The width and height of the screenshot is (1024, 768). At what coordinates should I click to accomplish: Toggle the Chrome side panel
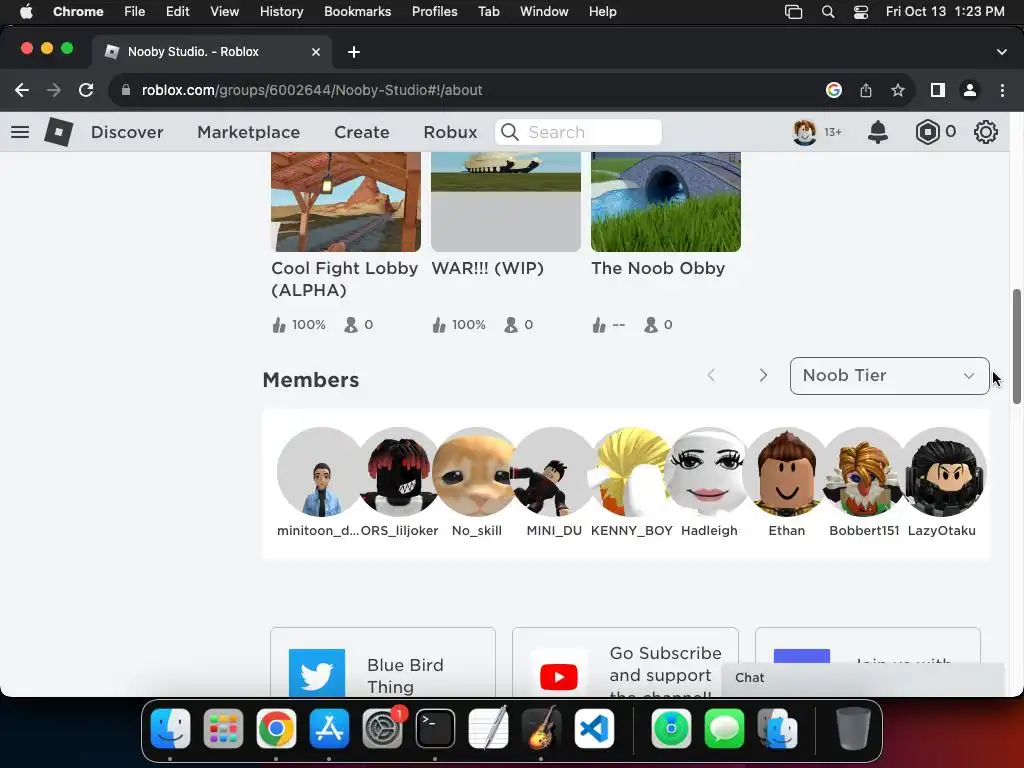point(938,90)
